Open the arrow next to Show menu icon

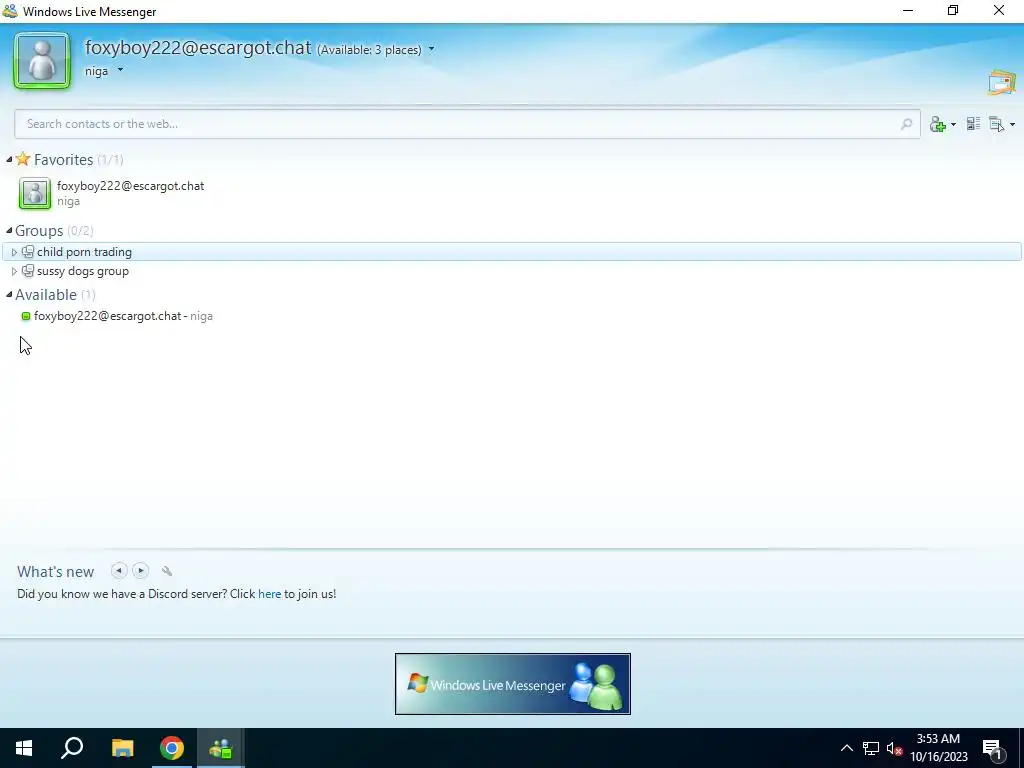tap(1012, 125)
